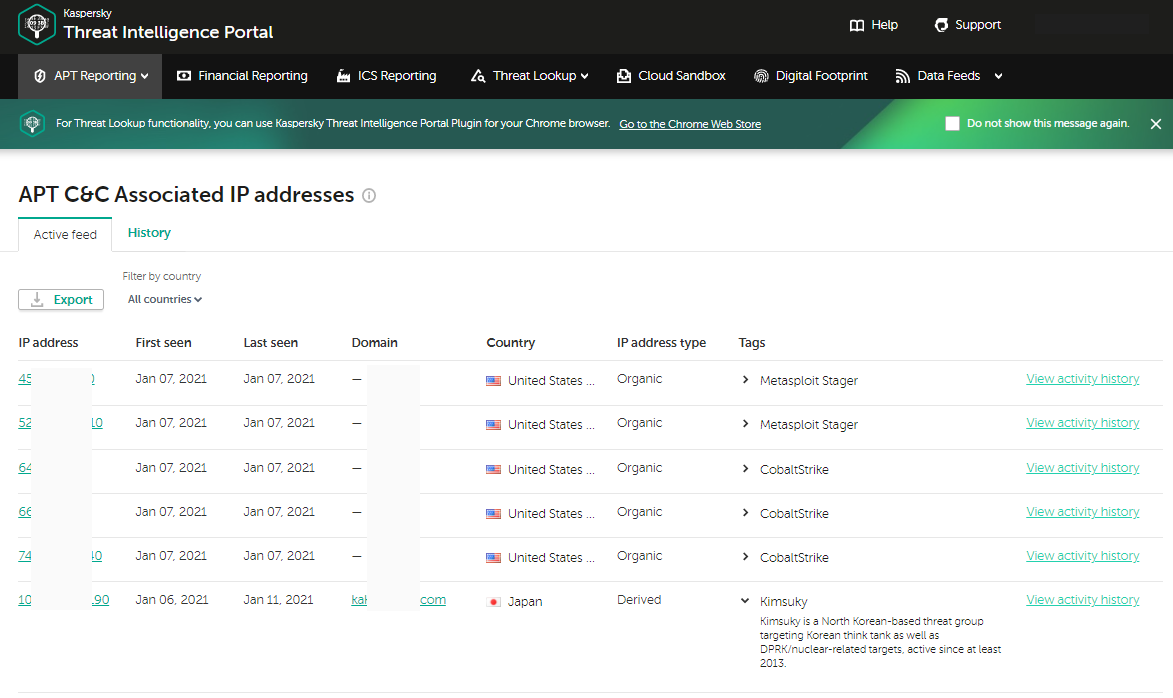Click the Last seen column header
Image resolution: width=1173 pixels, height=698 pixels.
271,343
